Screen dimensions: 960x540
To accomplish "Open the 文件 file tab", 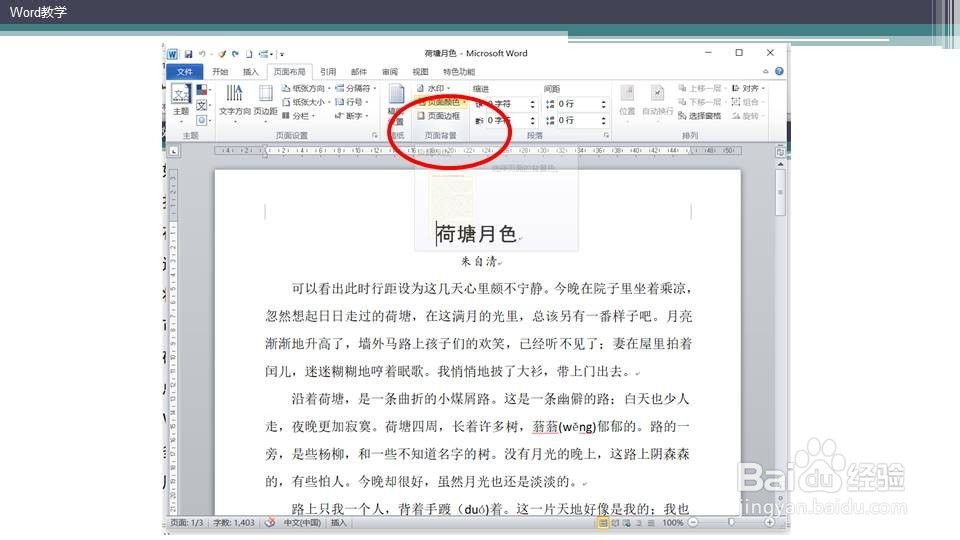I will (x=184, y=72).
